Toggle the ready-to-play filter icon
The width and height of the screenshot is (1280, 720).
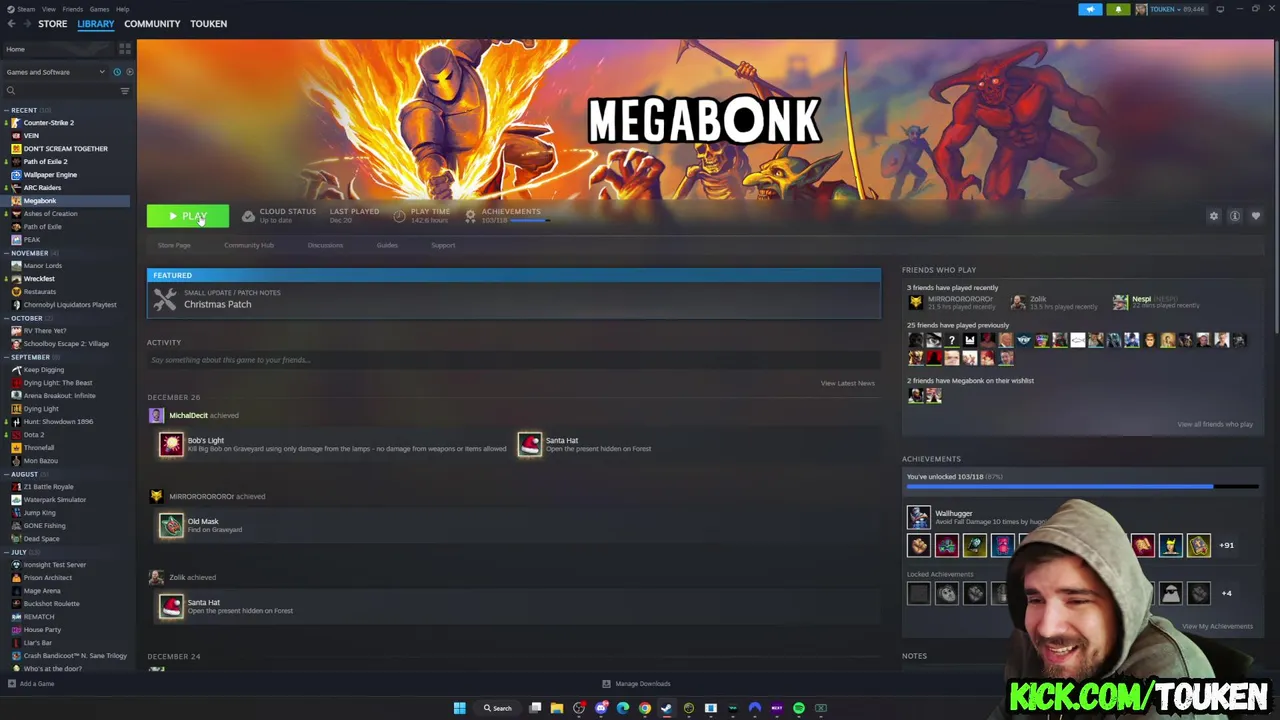[129, 72]
